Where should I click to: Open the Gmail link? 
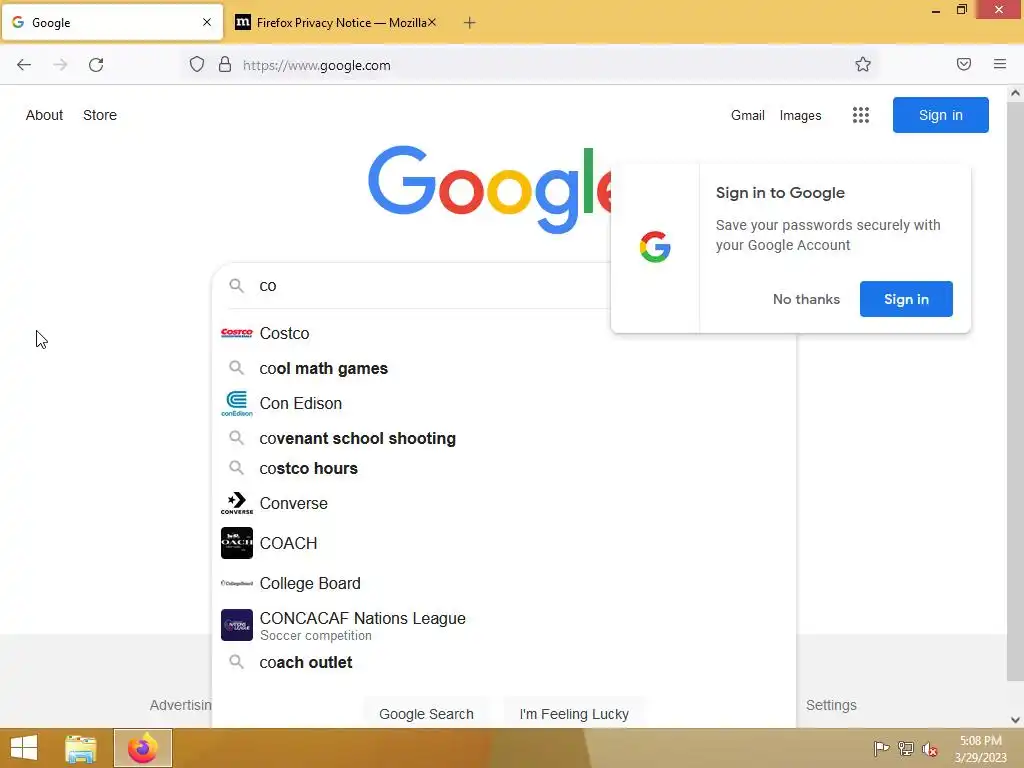(x=747, y=116)
